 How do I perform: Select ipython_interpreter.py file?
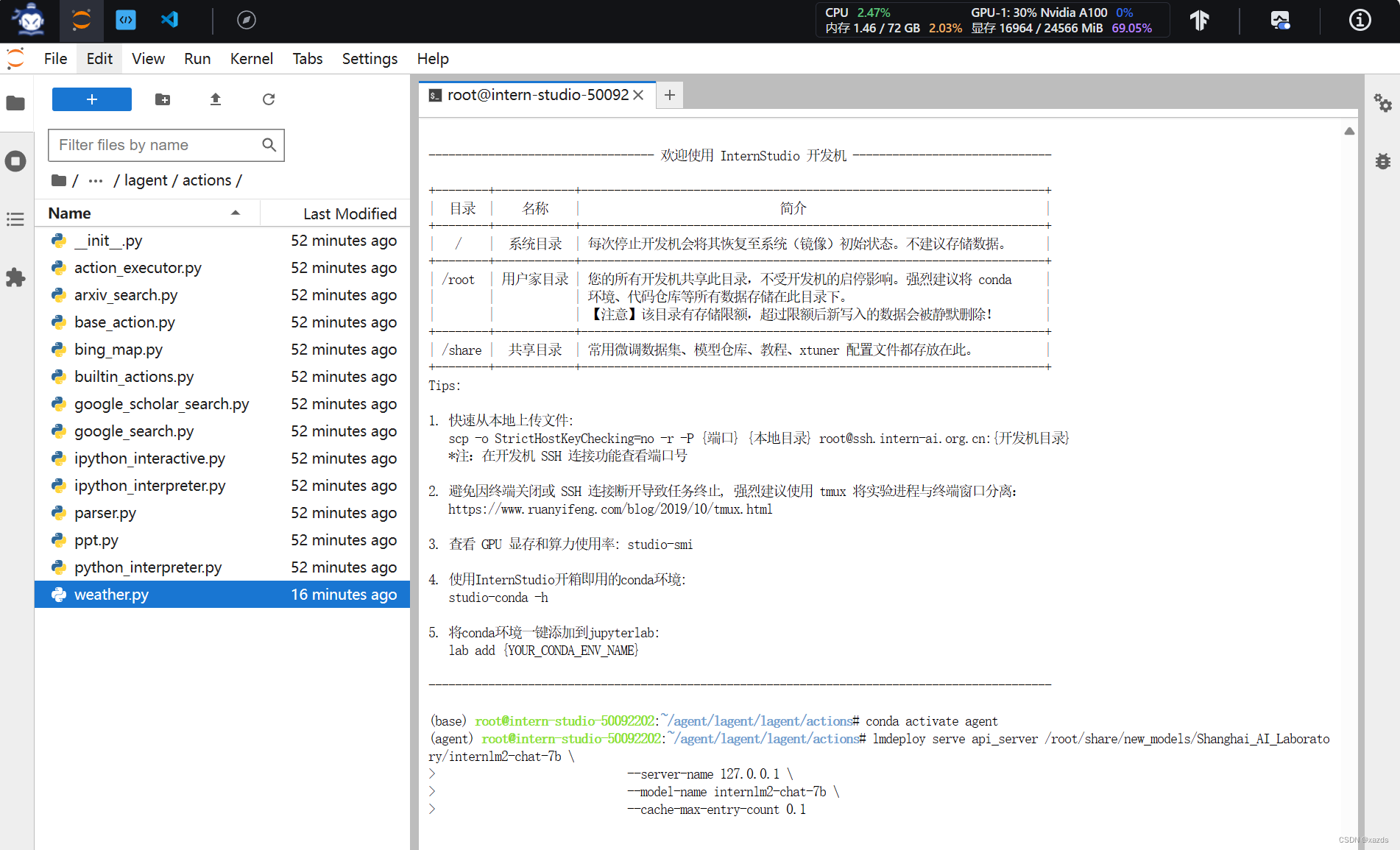[222, 486]
